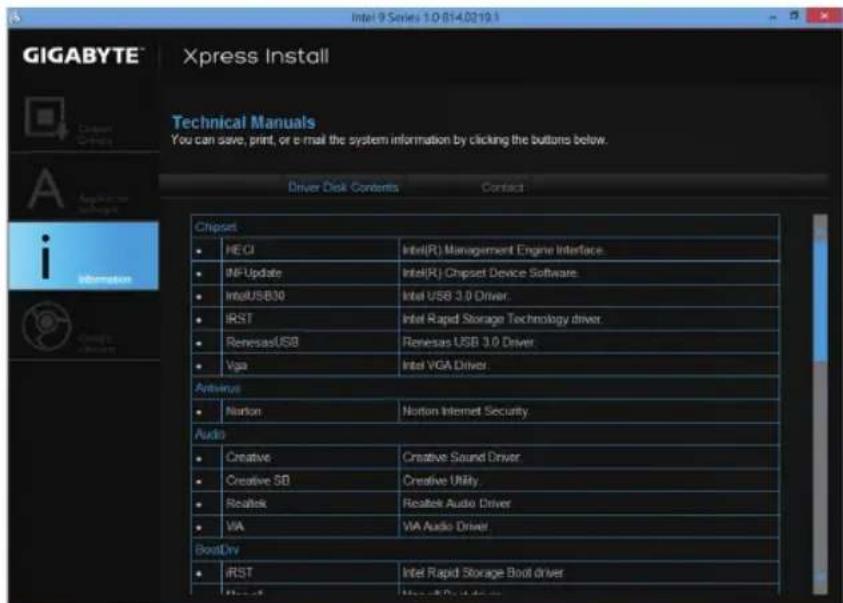Open the Application Software sidebar icon

click(45, 188)
